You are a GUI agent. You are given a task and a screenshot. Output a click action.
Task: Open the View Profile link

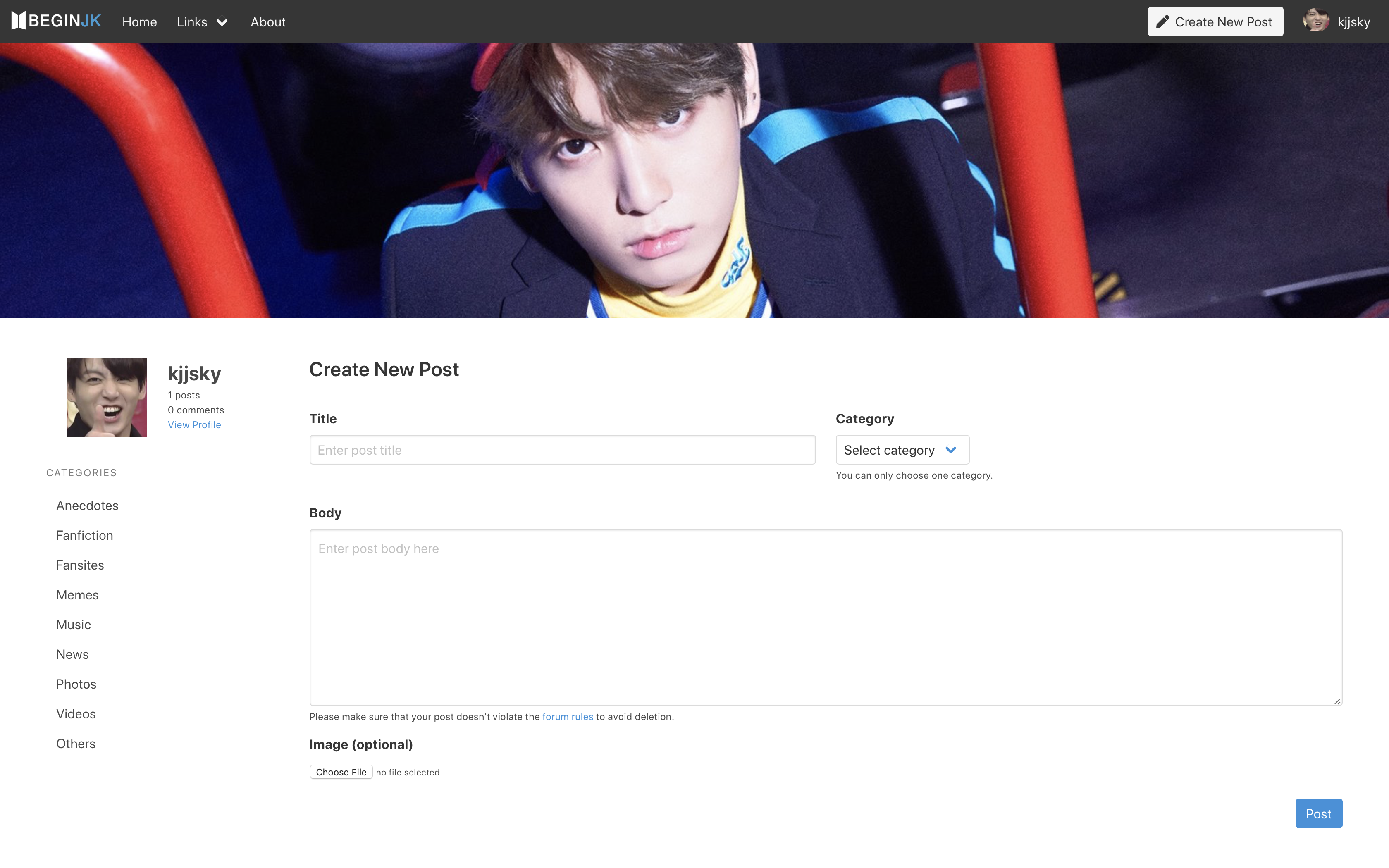[195, 425]
